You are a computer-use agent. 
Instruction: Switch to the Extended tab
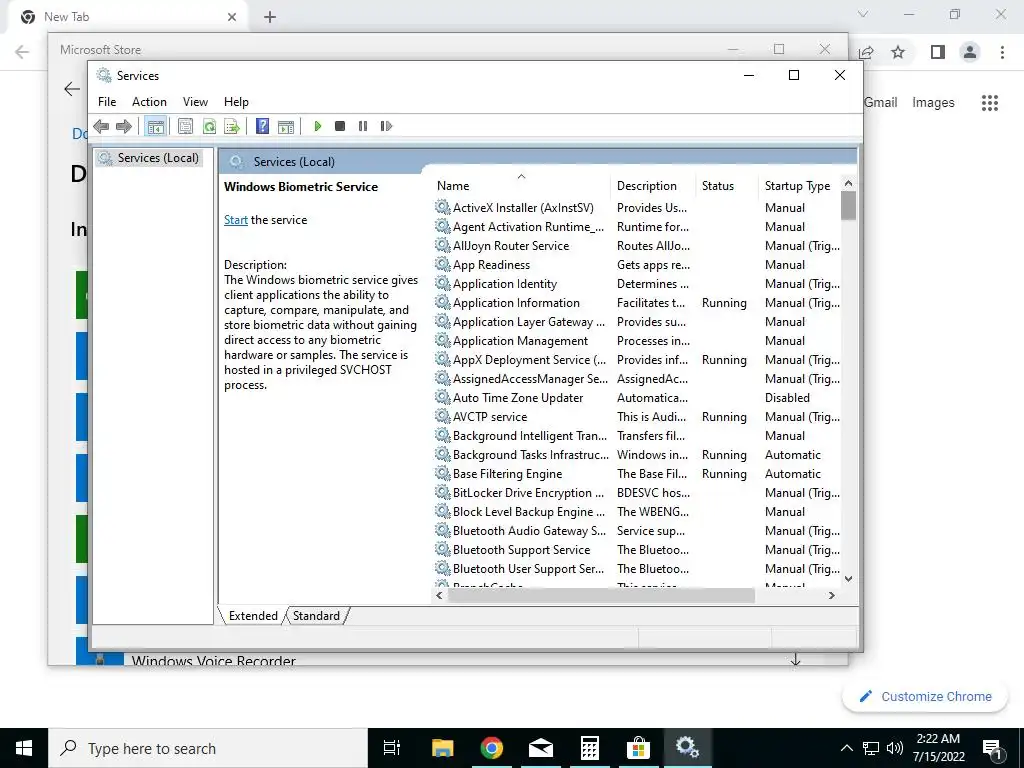(253, 616)
